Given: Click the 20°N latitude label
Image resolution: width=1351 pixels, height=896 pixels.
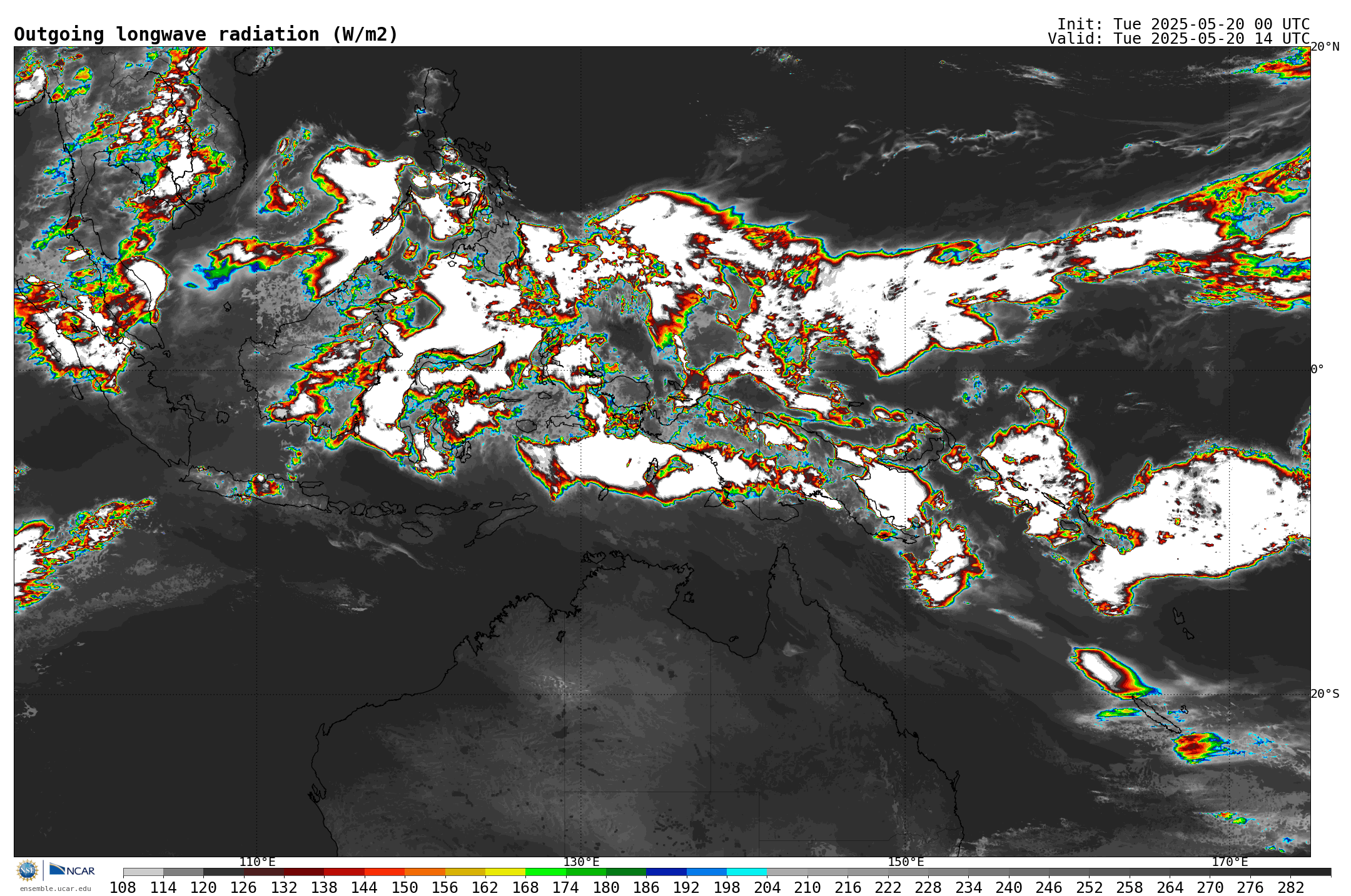Looking at the screenshot, I should click(x=1325, y=47).
